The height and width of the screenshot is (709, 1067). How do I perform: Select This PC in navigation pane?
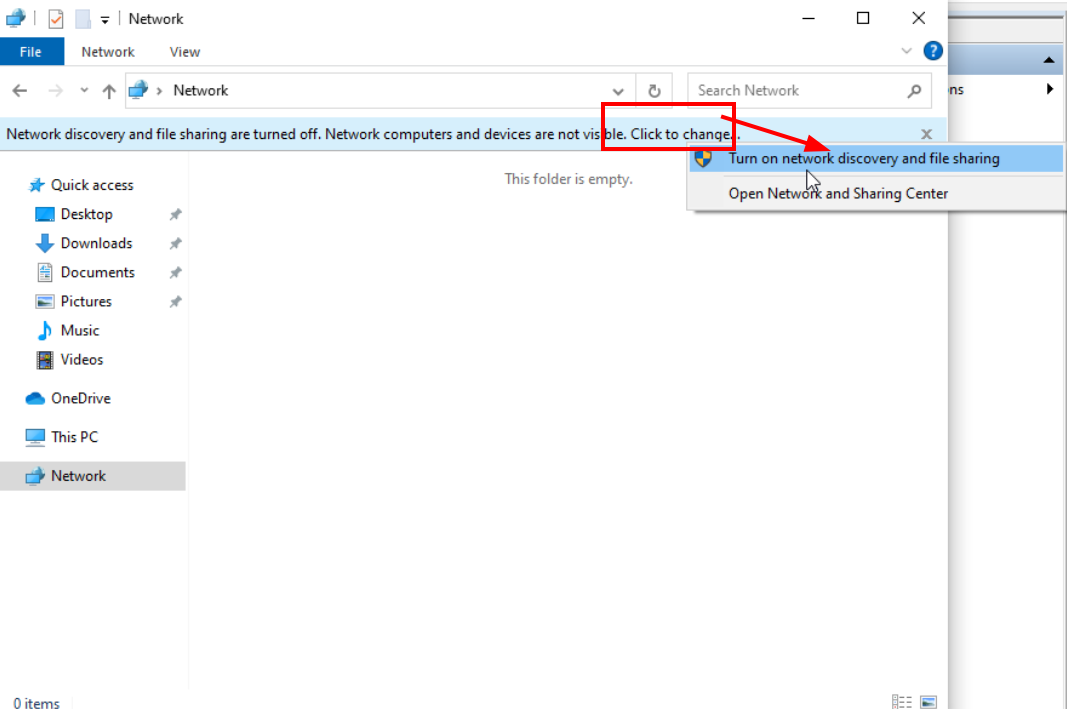pyautogui.click(x=74, y=437)
